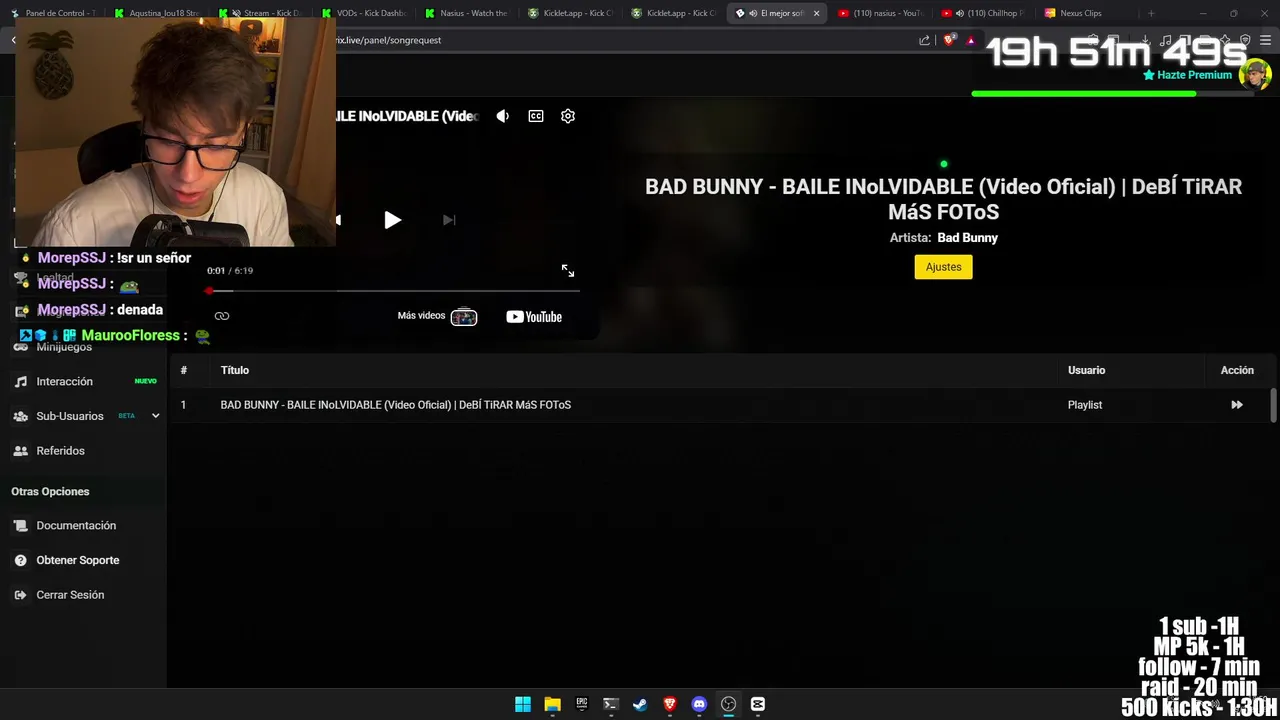Open Más videos thumbnail
1280x720 pixels.
(x=464, y=317)
